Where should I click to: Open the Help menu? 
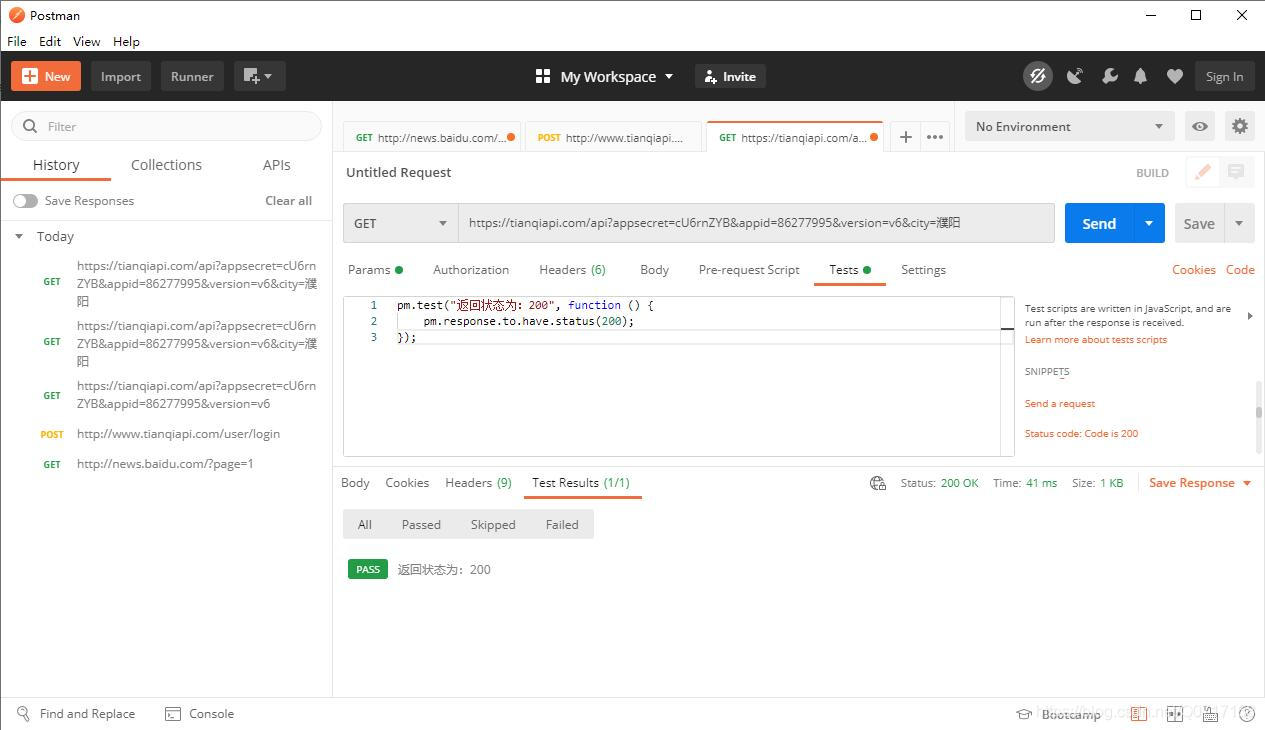(126, 42)
